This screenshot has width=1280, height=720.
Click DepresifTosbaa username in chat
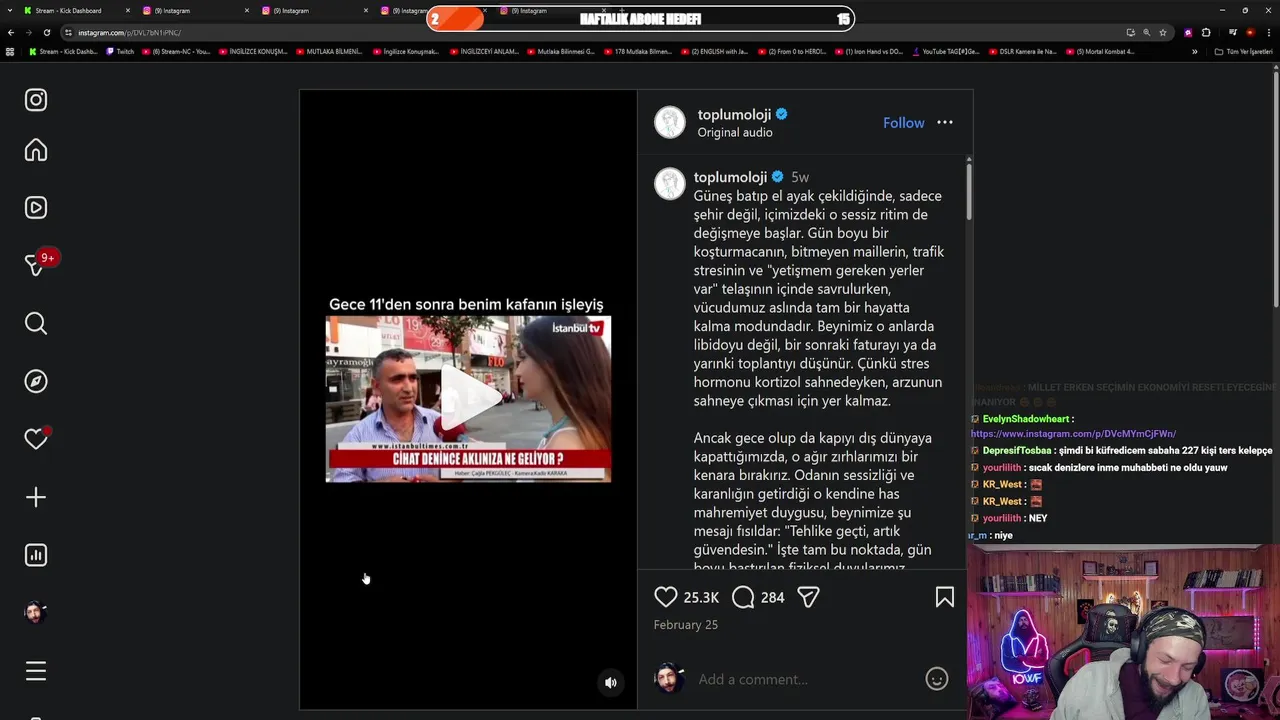(x=1017, y=451)
